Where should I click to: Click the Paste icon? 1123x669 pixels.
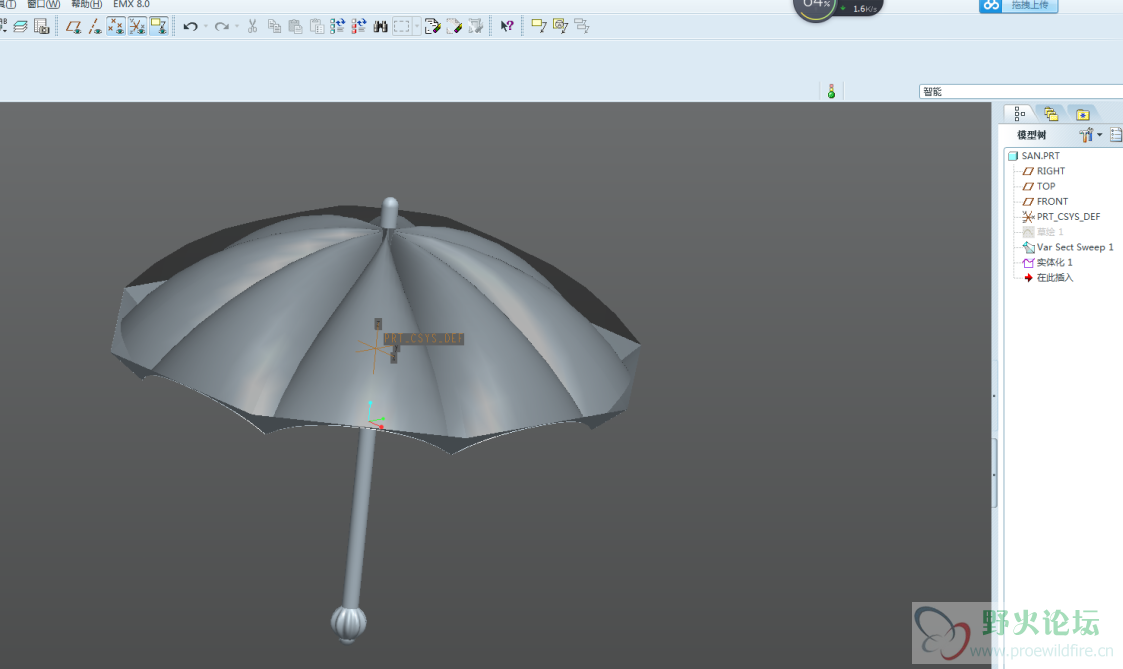(x=295, y=27)
